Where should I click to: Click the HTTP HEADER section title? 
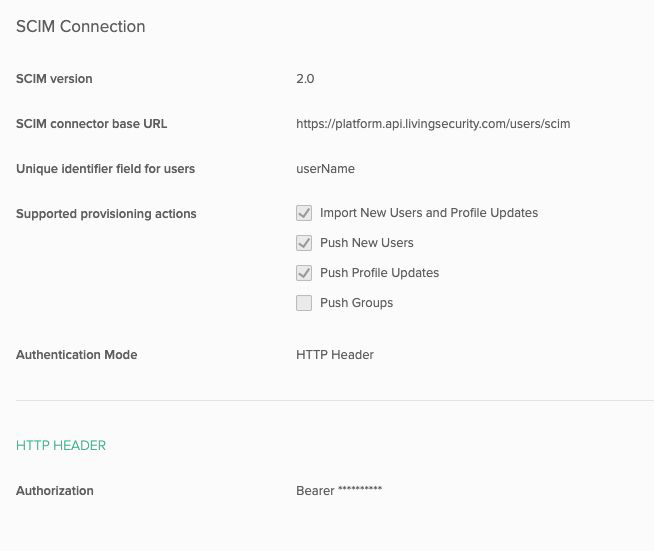click(61, 445)
